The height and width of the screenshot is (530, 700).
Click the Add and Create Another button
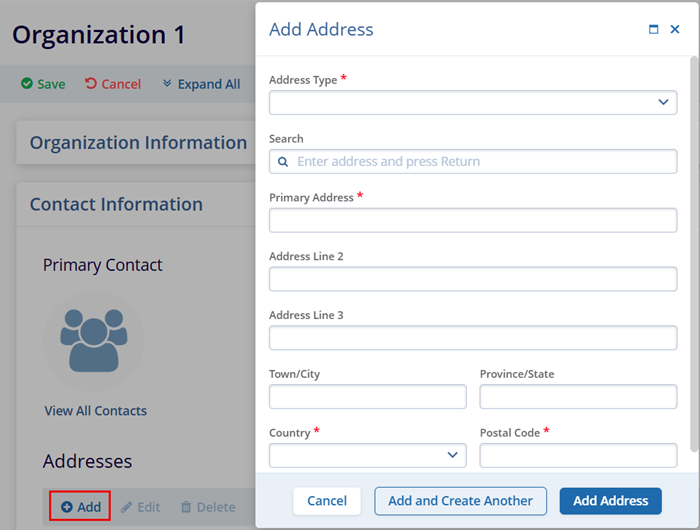coord(460,501)
